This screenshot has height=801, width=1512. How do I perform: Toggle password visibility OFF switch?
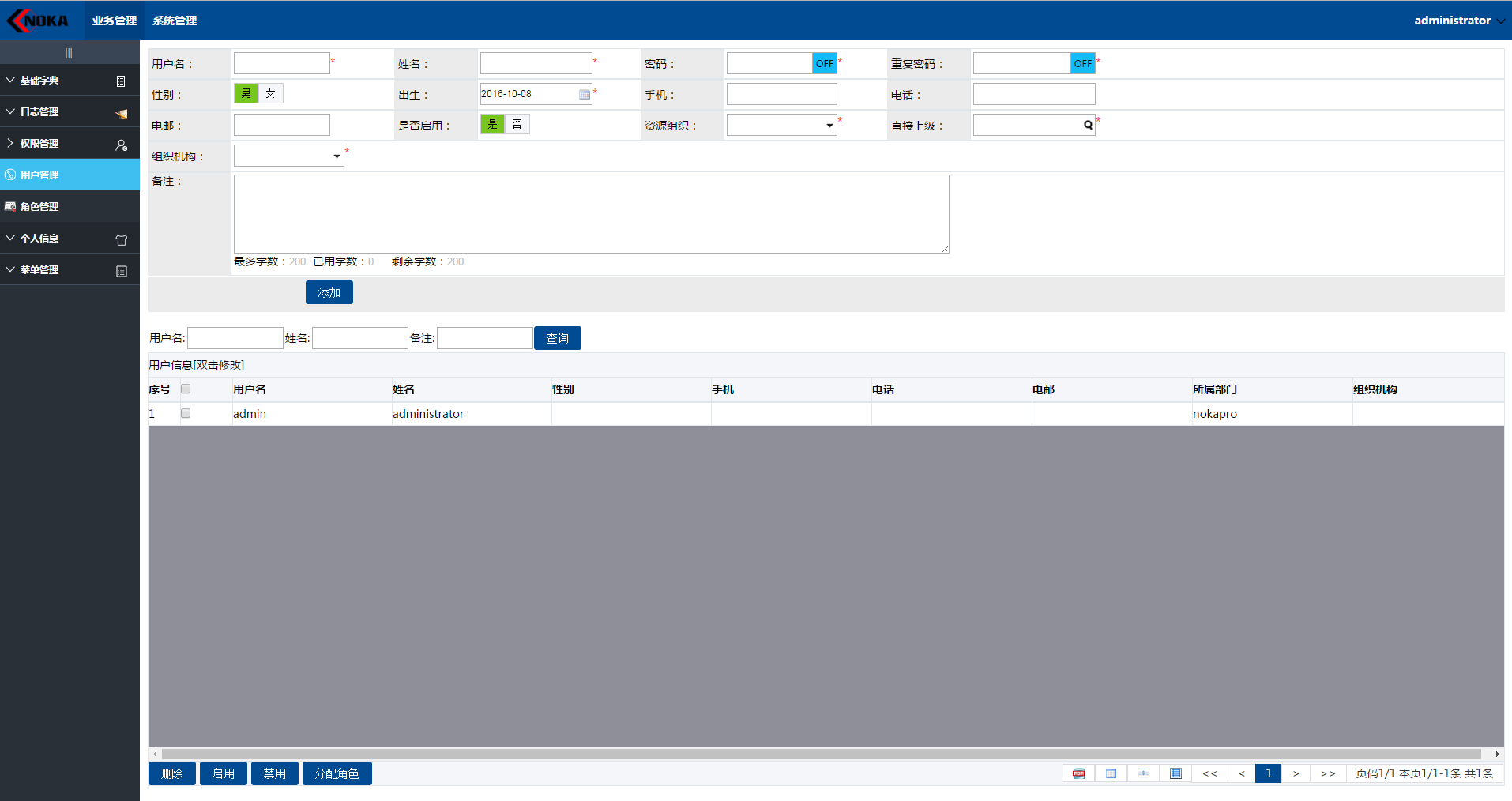pos(824,62)
